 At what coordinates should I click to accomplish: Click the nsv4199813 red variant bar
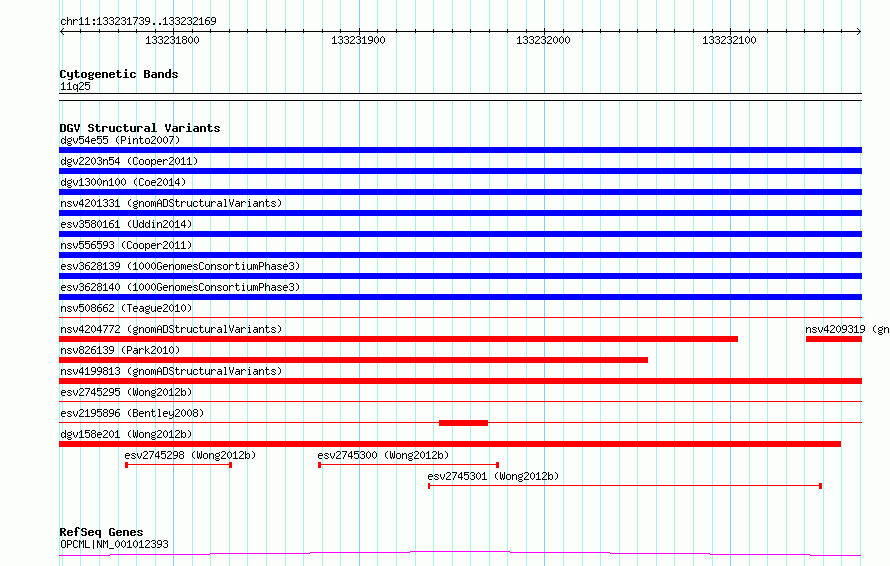tap(460, 381)
